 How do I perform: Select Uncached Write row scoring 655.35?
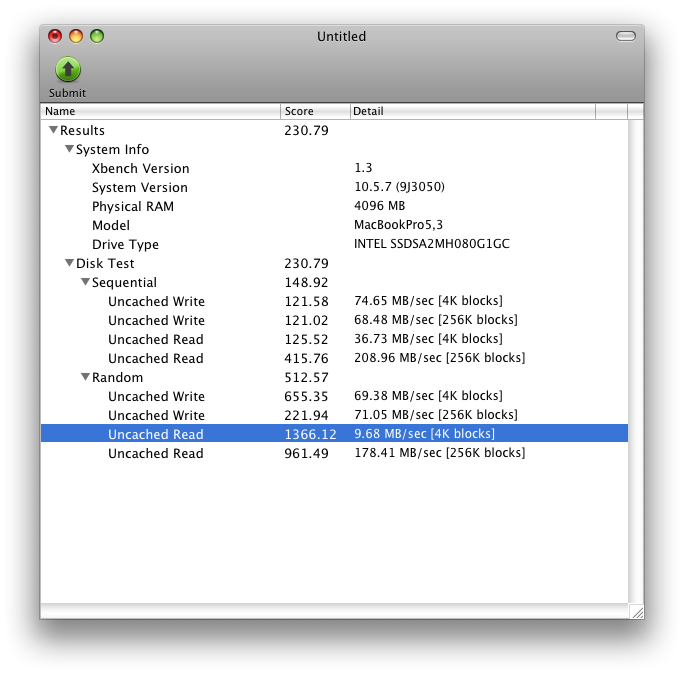[x=334, y=396]
